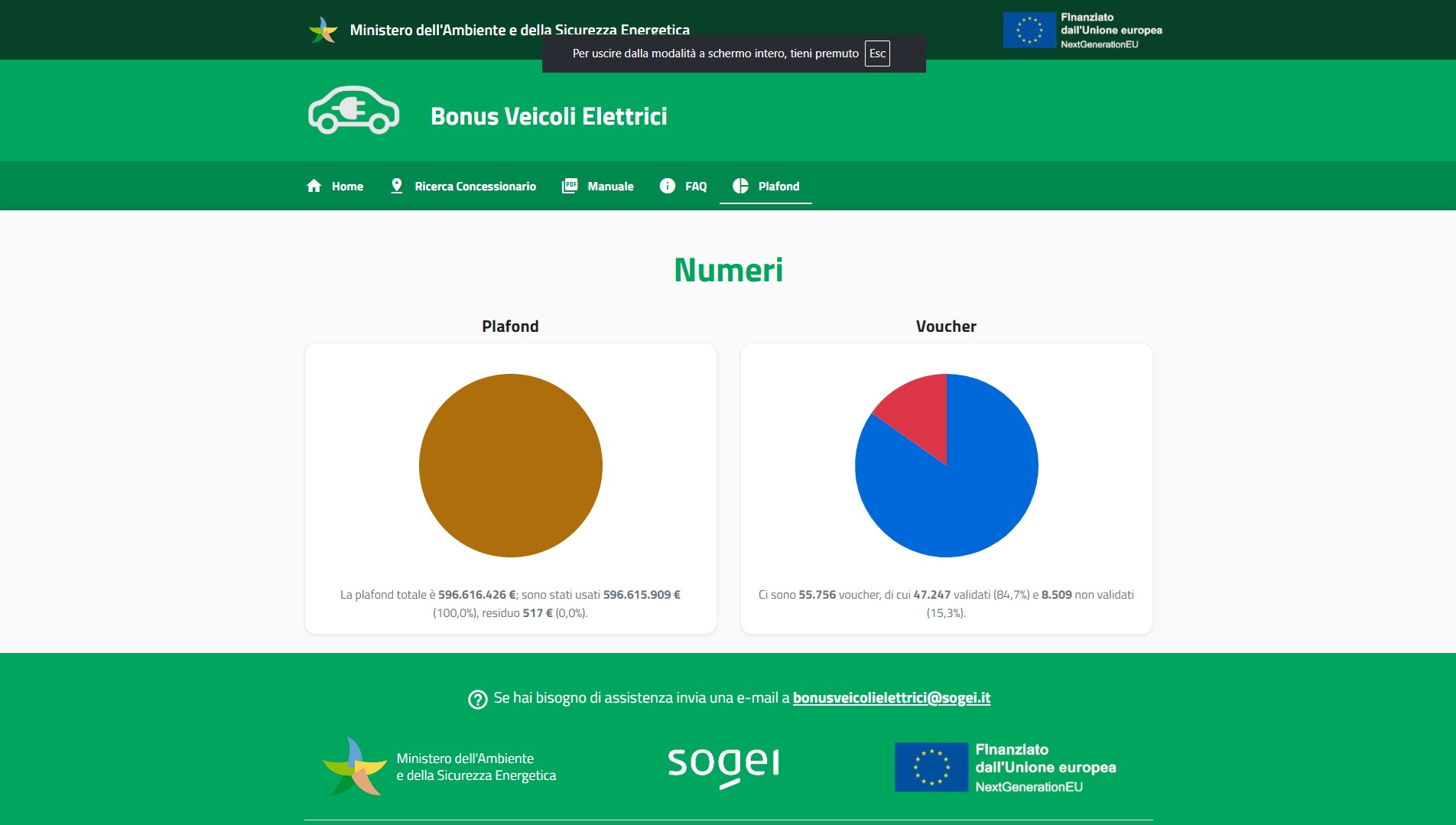
Task: Click the PDF icon next to Manuale
Action: (570, 186)
